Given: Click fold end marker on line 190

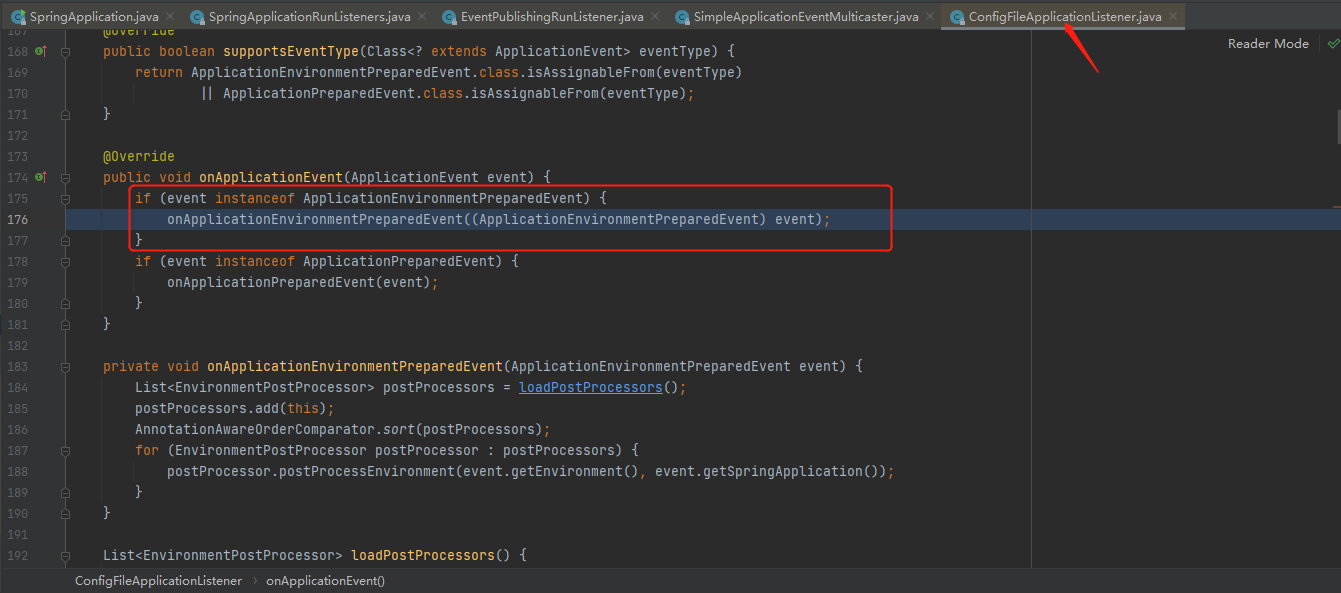Looking at the screenshot, I should click(66, 513).
